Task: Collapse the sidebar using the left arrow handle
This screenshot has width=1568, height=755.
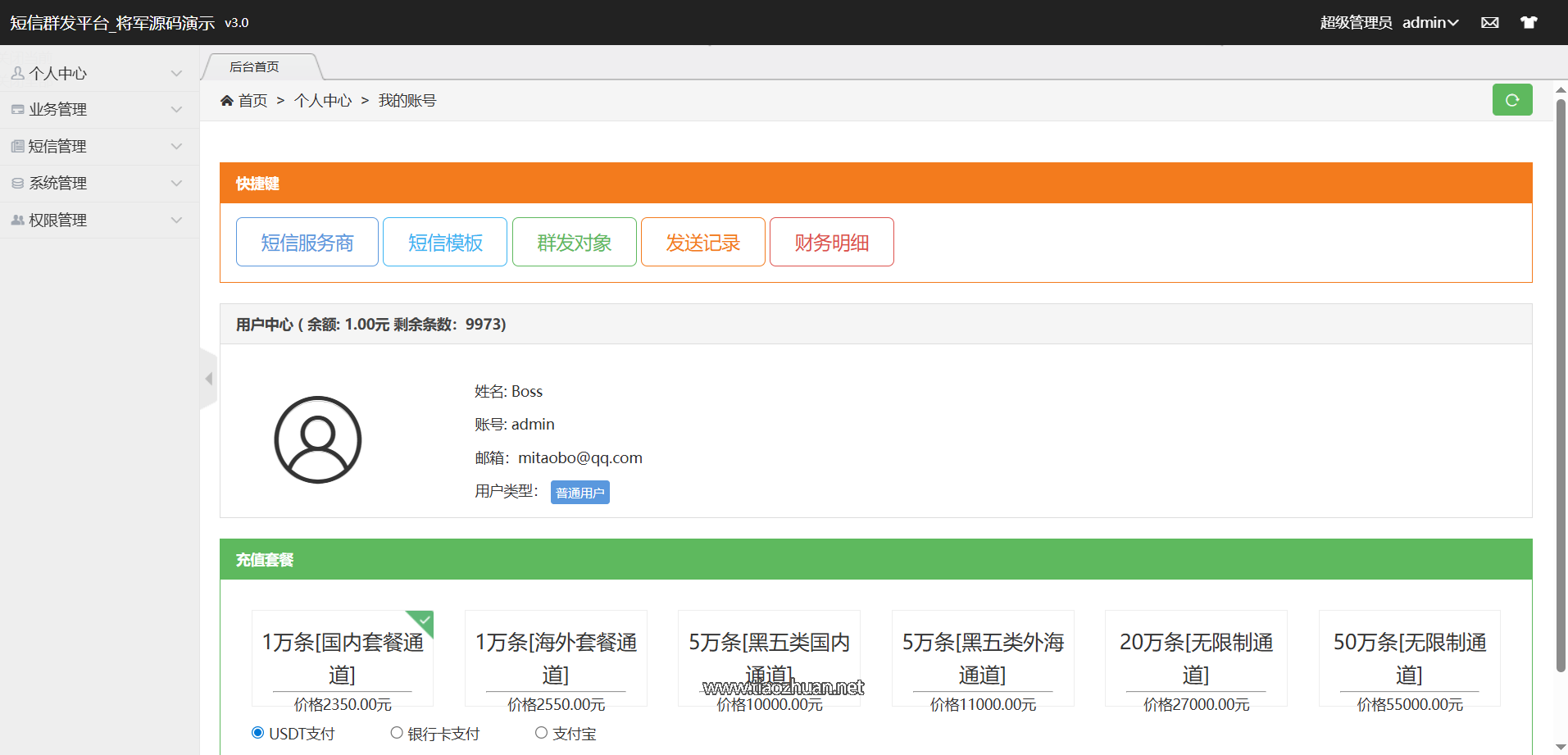Action: pyautogui.click(x=209, y=378)
